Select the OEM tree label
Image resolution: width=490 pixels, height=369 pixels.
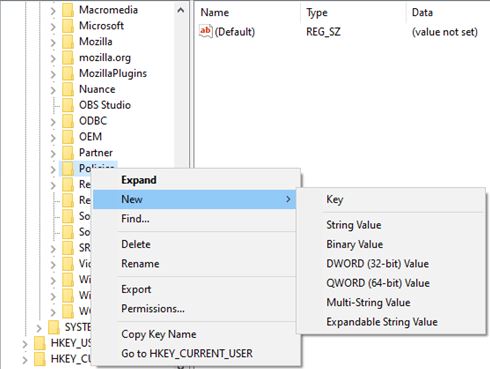(90, 137)
